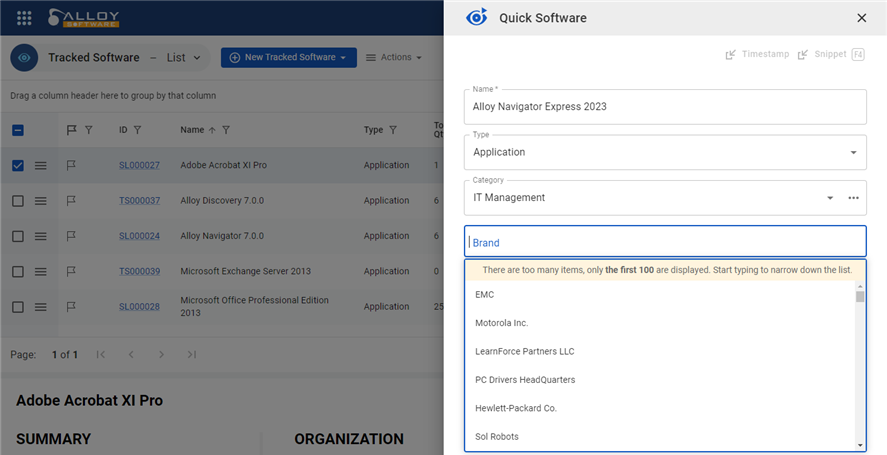887x455 pixels.
Task: Expand the Category dropdown arrow
Action: (x=830, y=198)
